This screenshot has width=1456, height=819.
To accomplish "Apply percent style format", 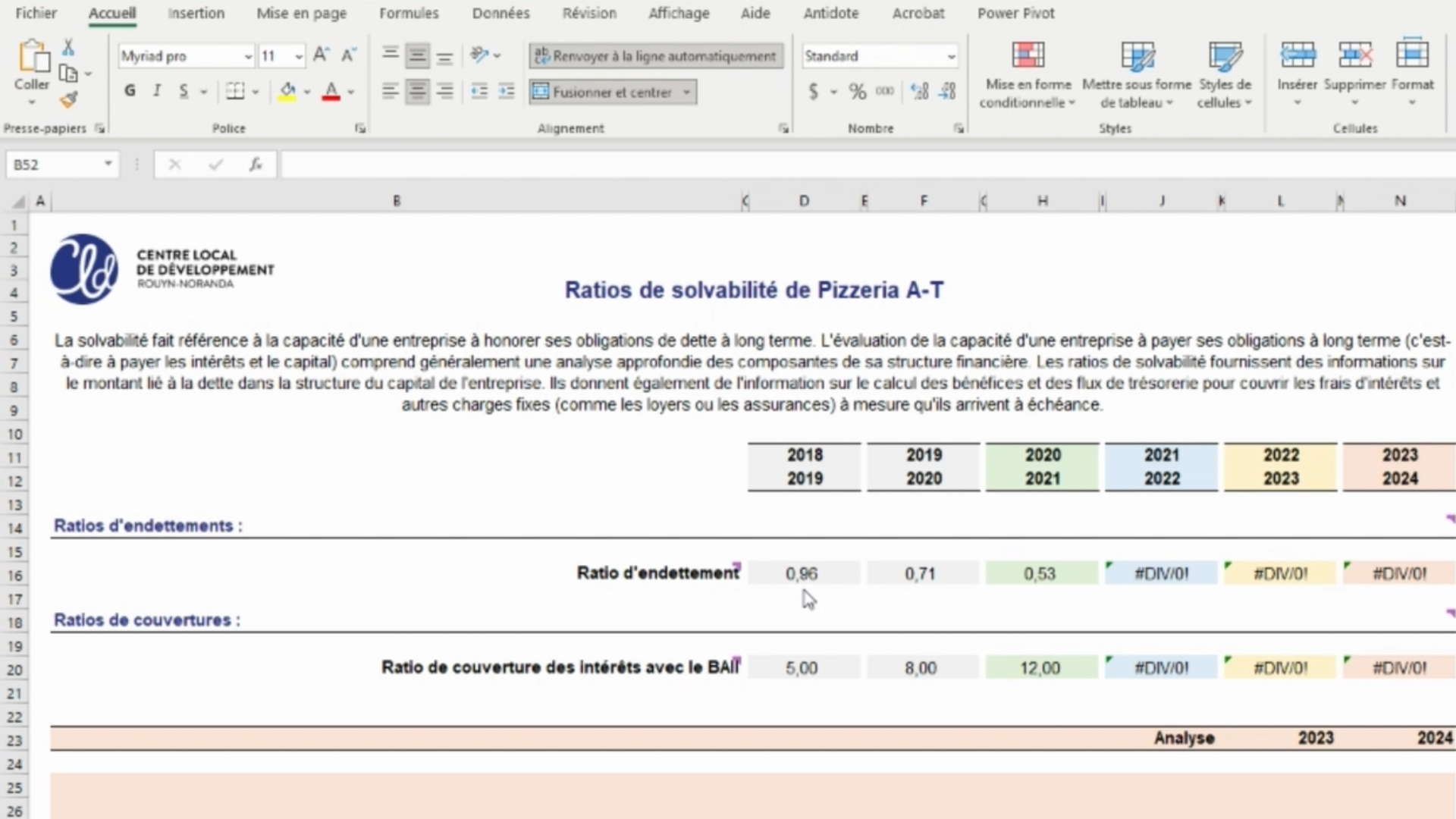I will [x=858, y=92].
